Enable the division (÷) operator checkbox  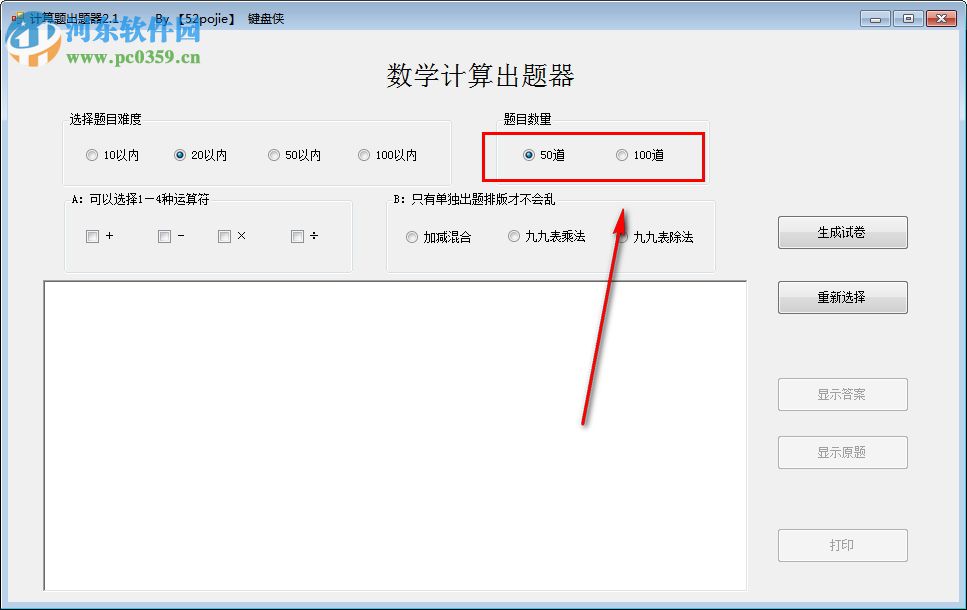[296, 236]
